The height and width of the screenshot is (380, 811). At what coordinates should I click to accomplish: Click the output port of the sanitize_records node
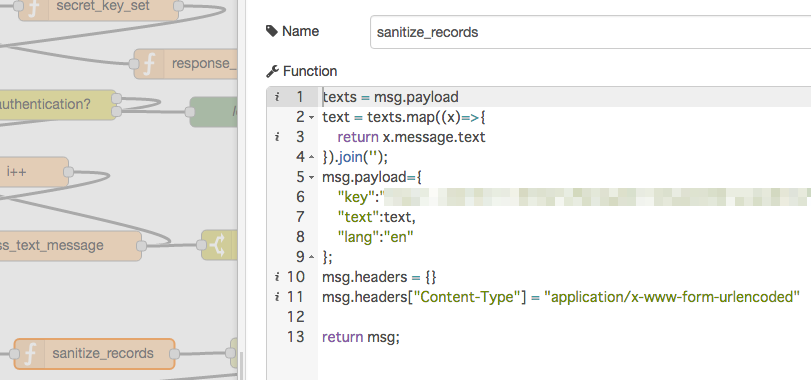pyautogui.click(x=175, y=354)
